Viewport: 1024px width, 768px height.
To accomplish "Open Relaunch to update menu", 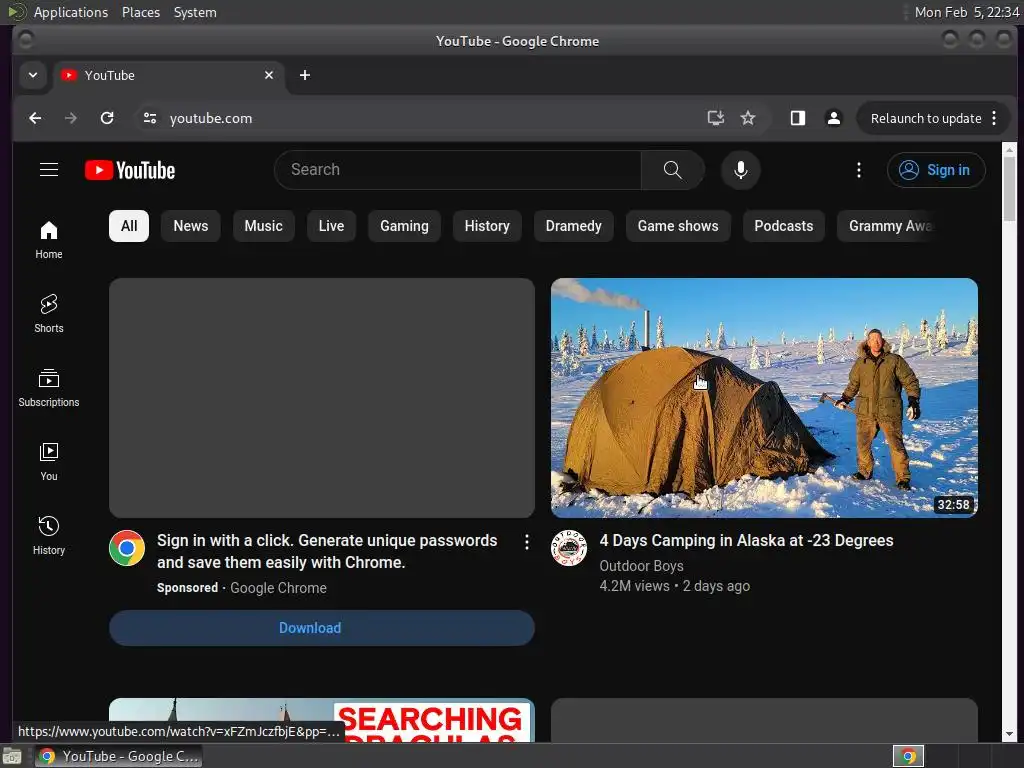I will pyautogui.click(x=933, y=118).
